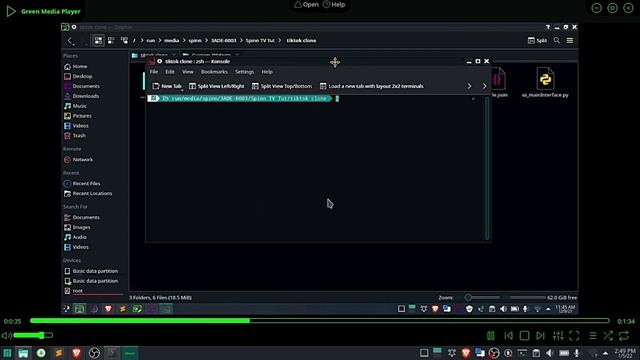The height and width of the screenshot is (360, 640).
Task: Open the clipboard icon in system tray
Action: coord(536,353)
